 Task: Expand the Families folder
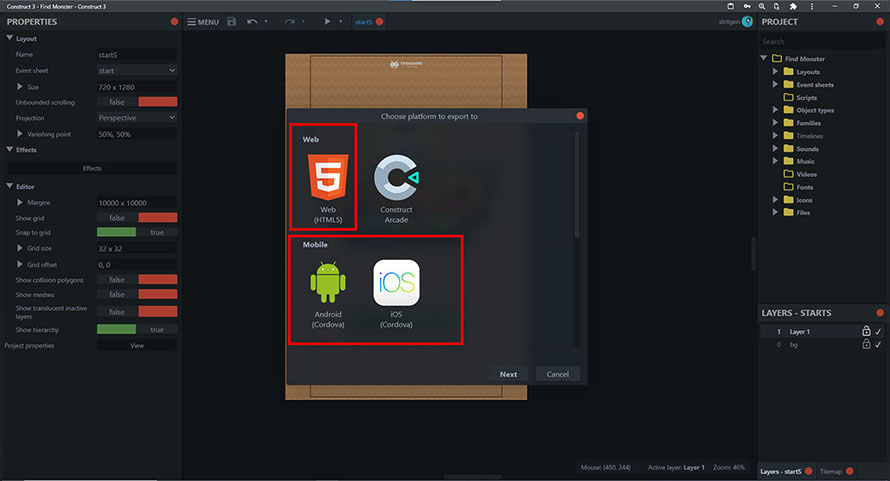(775, 123)
